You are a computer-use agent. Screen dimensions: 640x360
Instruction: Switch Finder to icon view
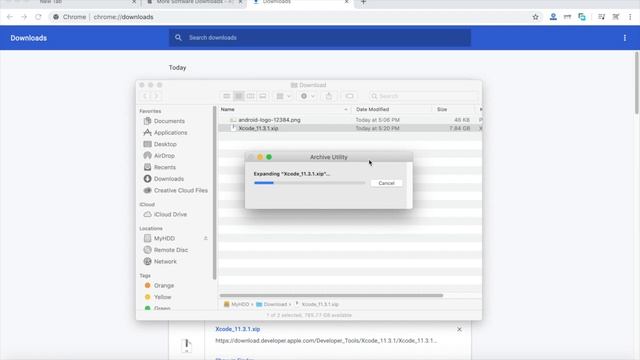(x=227, y=96)
